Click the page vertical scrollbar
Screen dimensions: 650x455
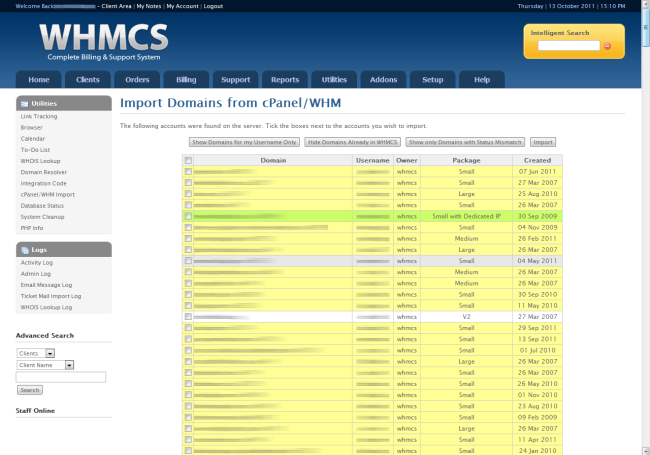[x=645, y=228]
